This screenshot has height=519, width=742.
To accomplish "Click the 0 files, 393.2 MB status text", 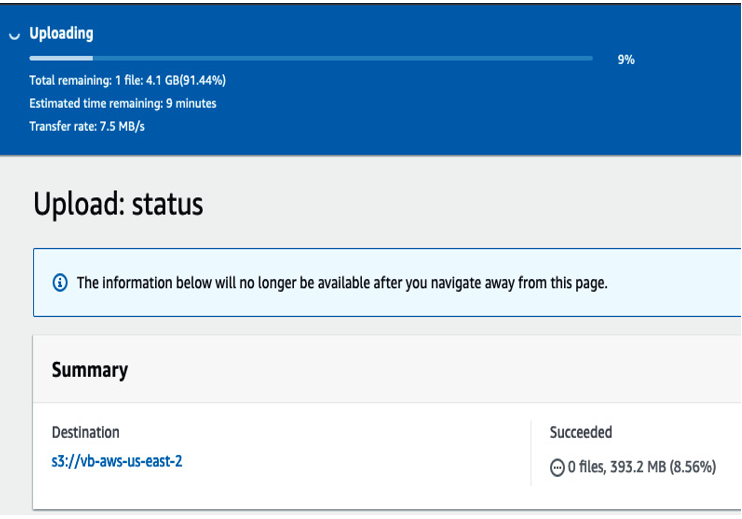I will pyautogui.click(x=642, y=467).
